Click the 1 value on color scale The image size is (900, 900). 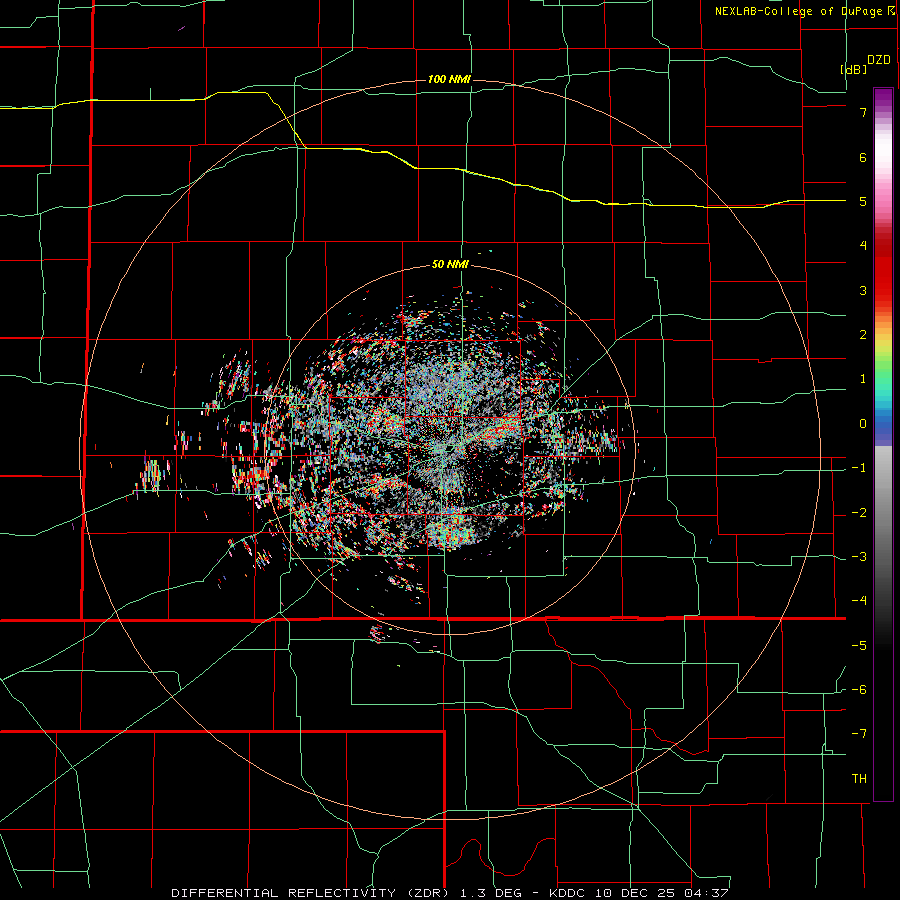pyautogui.click(x=863, y=379)
